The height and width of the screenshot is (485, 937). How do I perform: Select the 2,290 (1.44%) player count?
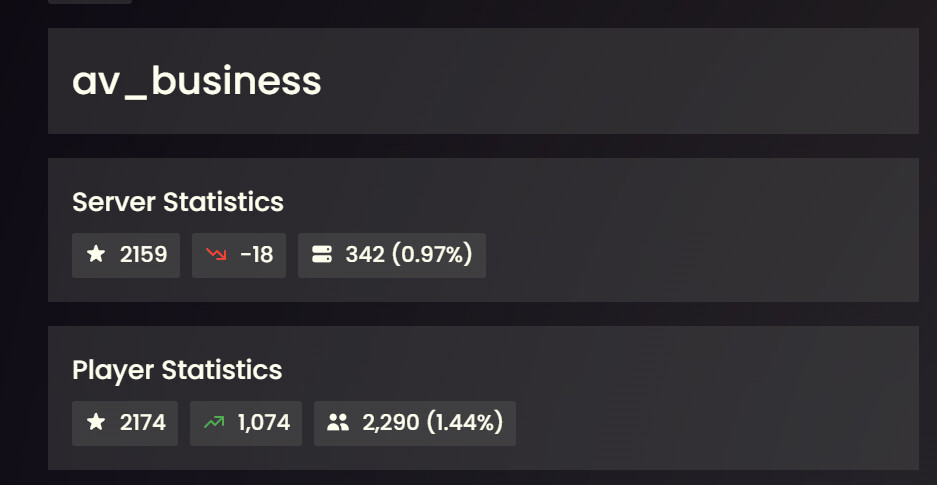pyautogui.click(x=432, y=423)
